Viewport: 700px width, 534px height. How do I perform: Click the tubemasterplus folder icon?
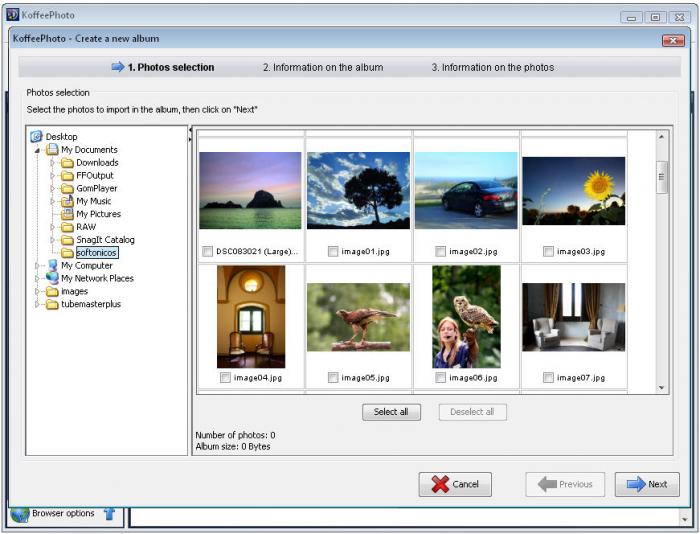[x=52, y=304]
